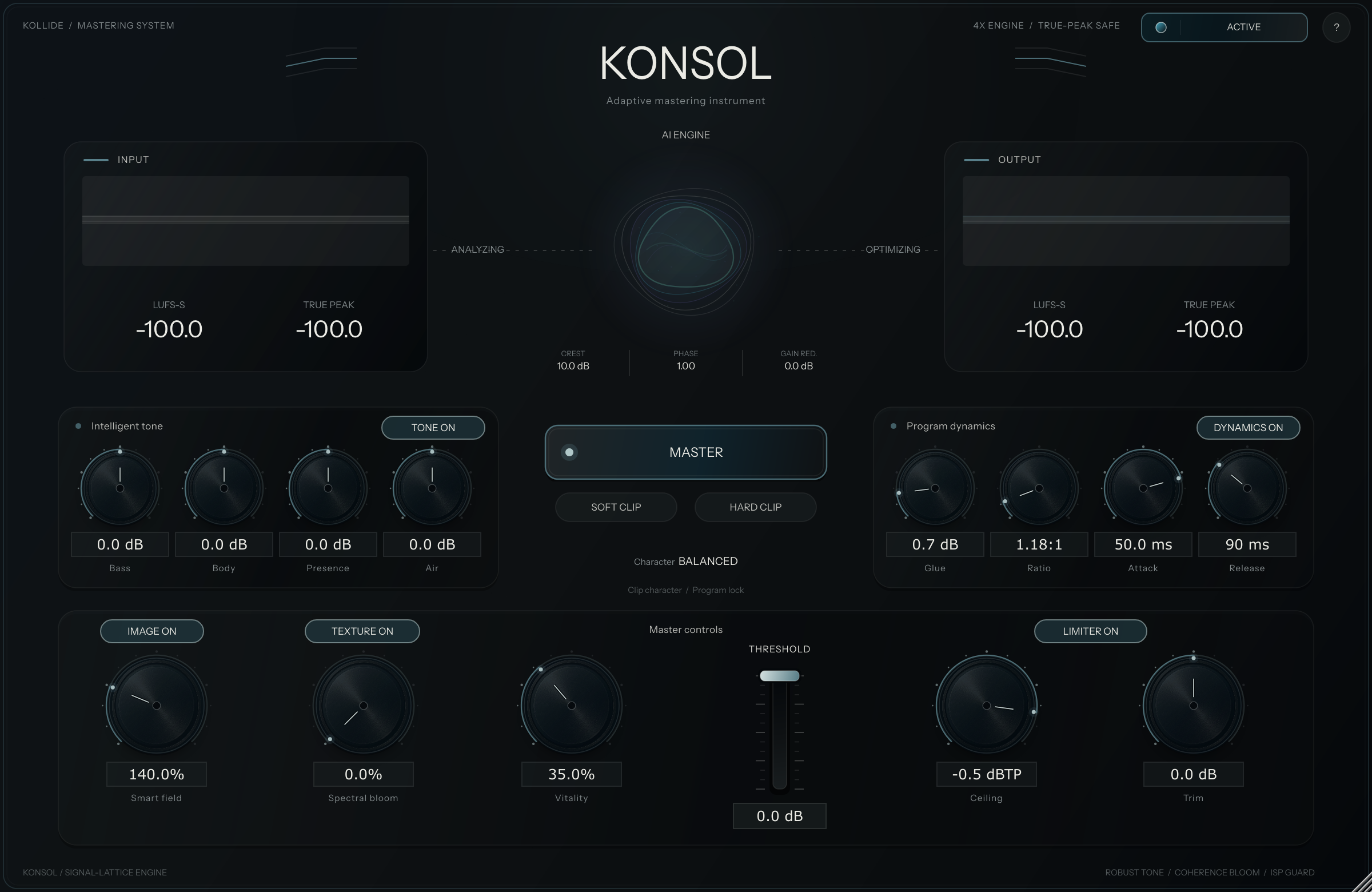Click the Smart field knob
The width and height of the screenshot is (1372, 892).
pyautogui.click(x=156, y=705)
